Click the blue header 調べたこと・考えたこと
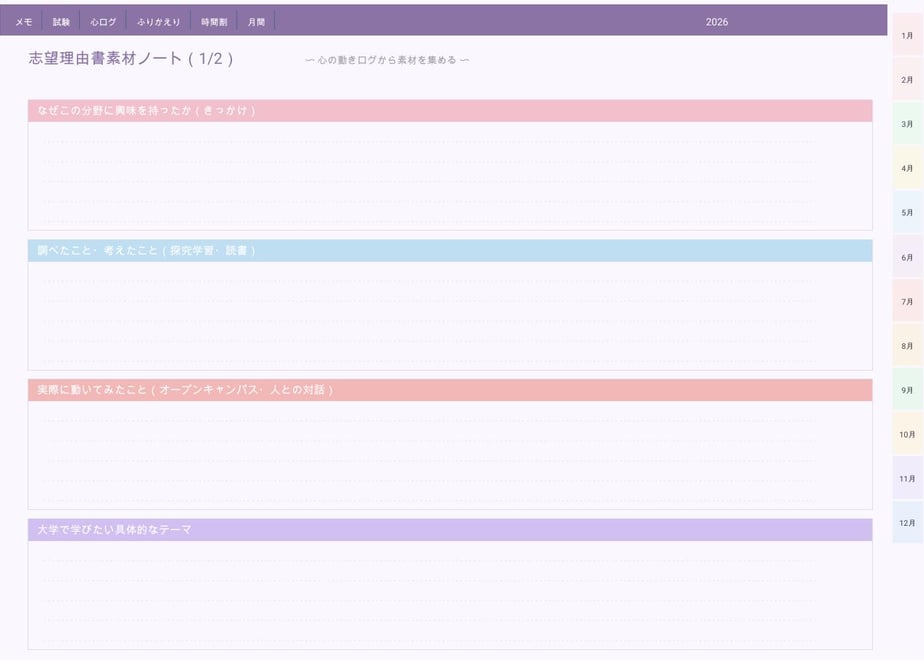The width and height of the screenshot is (924, 660). coord(450,250)
